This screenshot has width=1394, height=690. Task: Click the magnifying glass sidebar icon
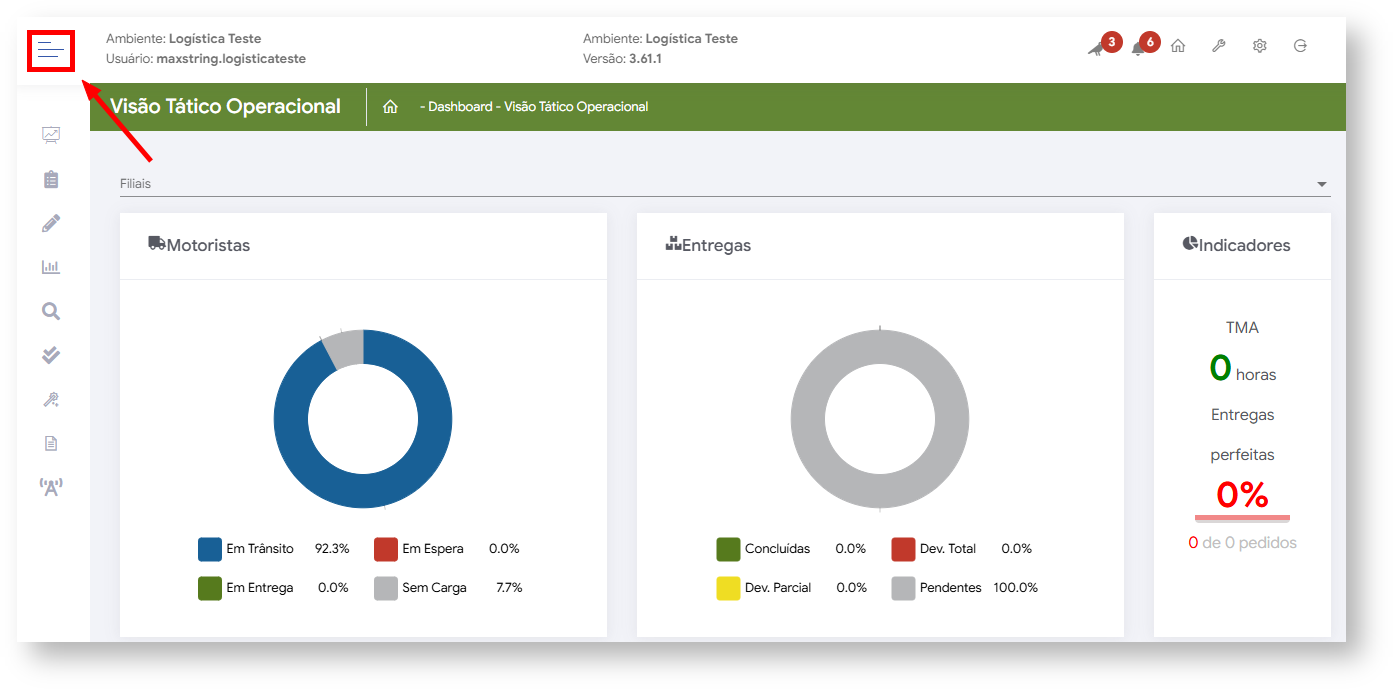tap(51, 311)
